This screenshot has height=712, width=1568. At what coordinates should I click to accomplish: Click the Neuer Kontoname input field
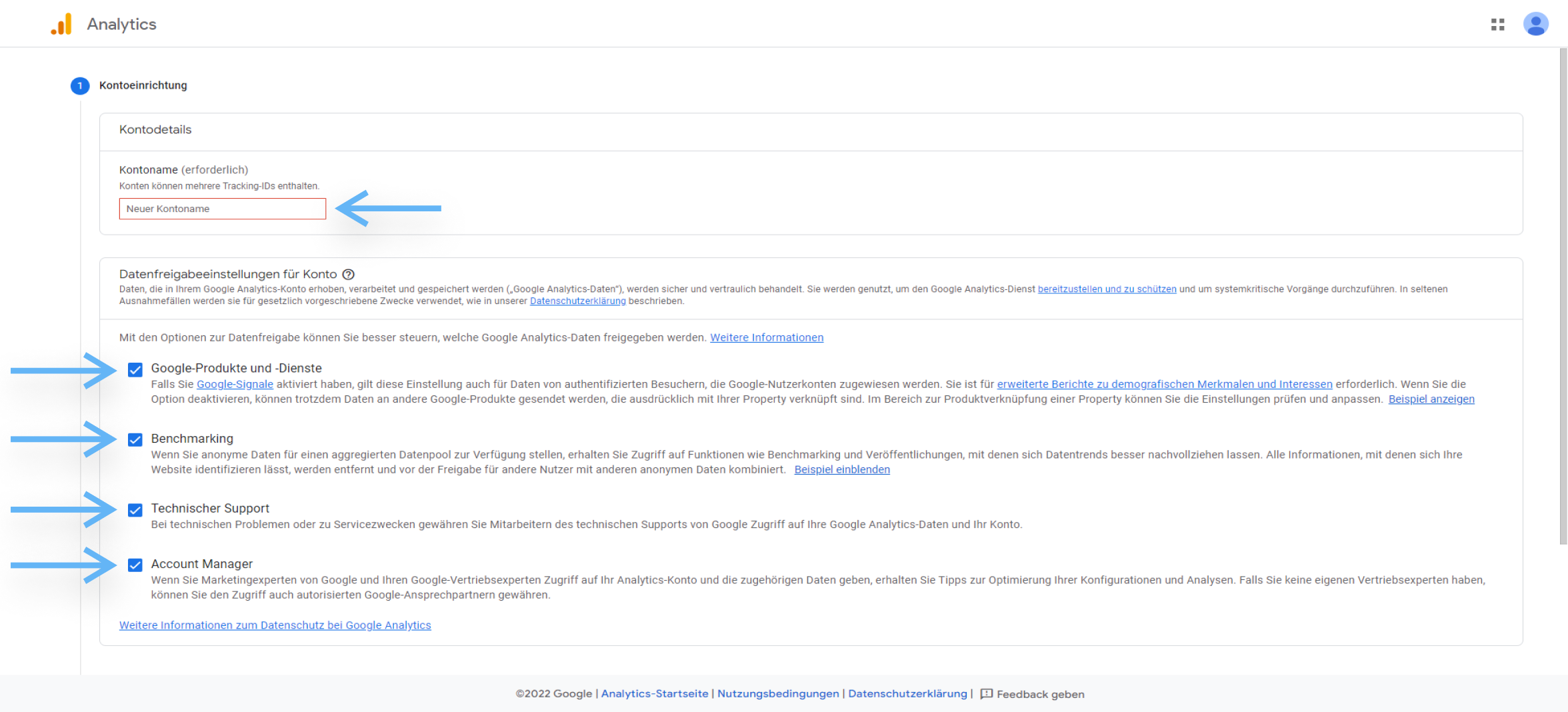223,209
